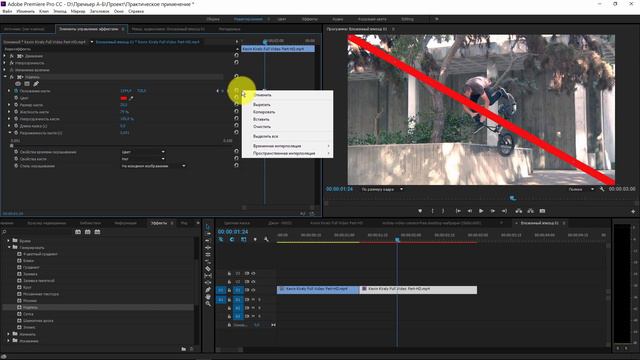The height and width of the screenshot is (360, 640).
Task: Toggle nest-as-sequence insert mode in timeline
Action: (x=221, y=240)
